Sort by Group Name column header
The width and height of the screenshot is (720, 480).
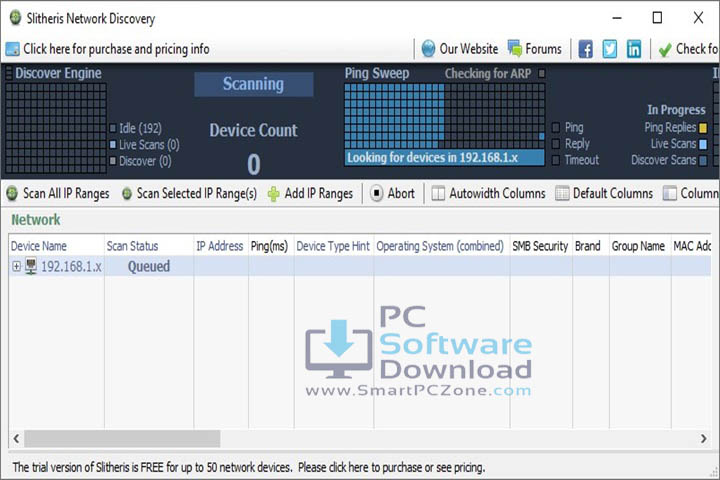pyautogui.click(x=640, y=246)
